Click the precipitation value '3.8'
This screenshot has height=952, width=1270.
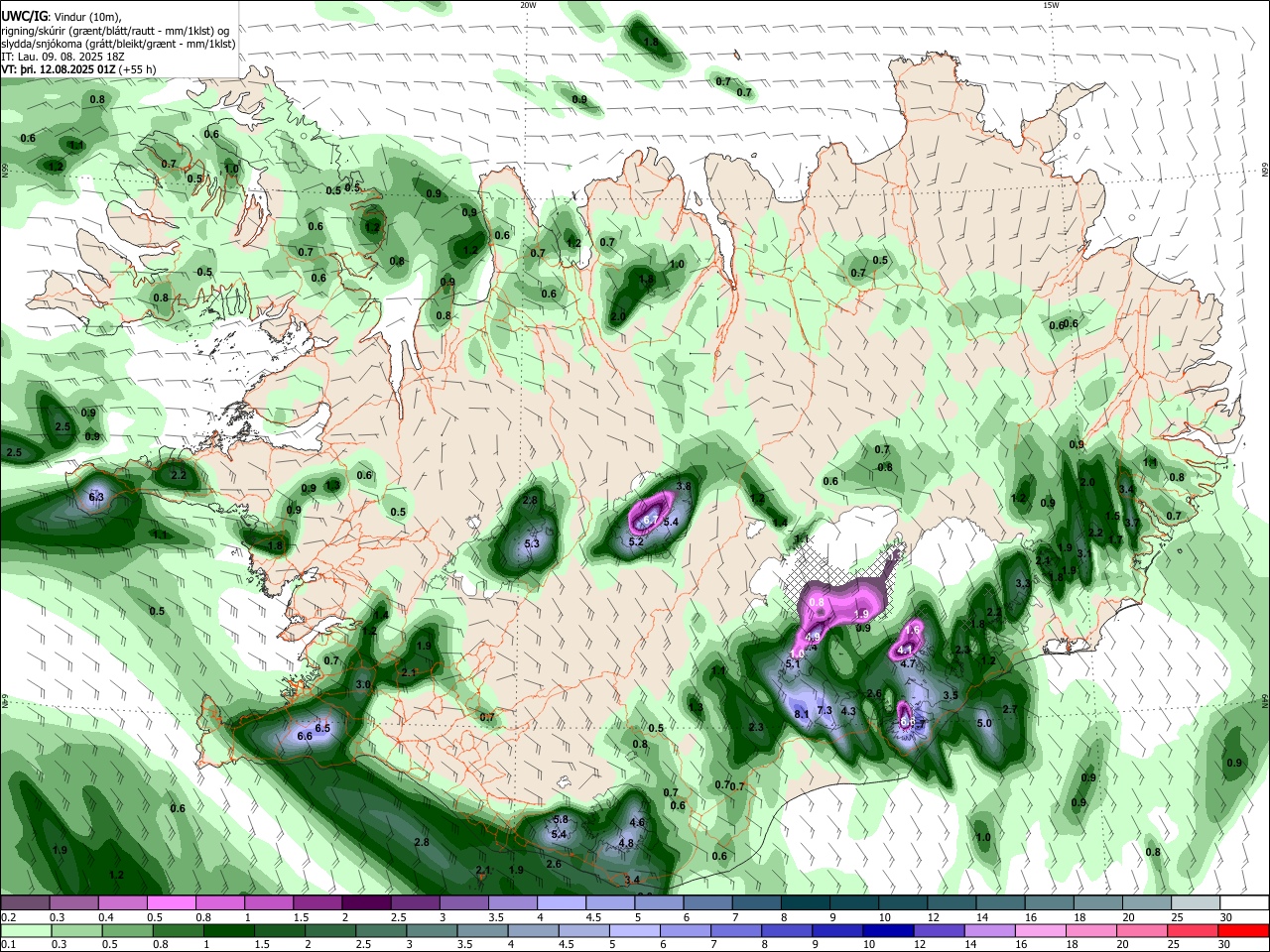pyautogui.click(x=684, y=486)
